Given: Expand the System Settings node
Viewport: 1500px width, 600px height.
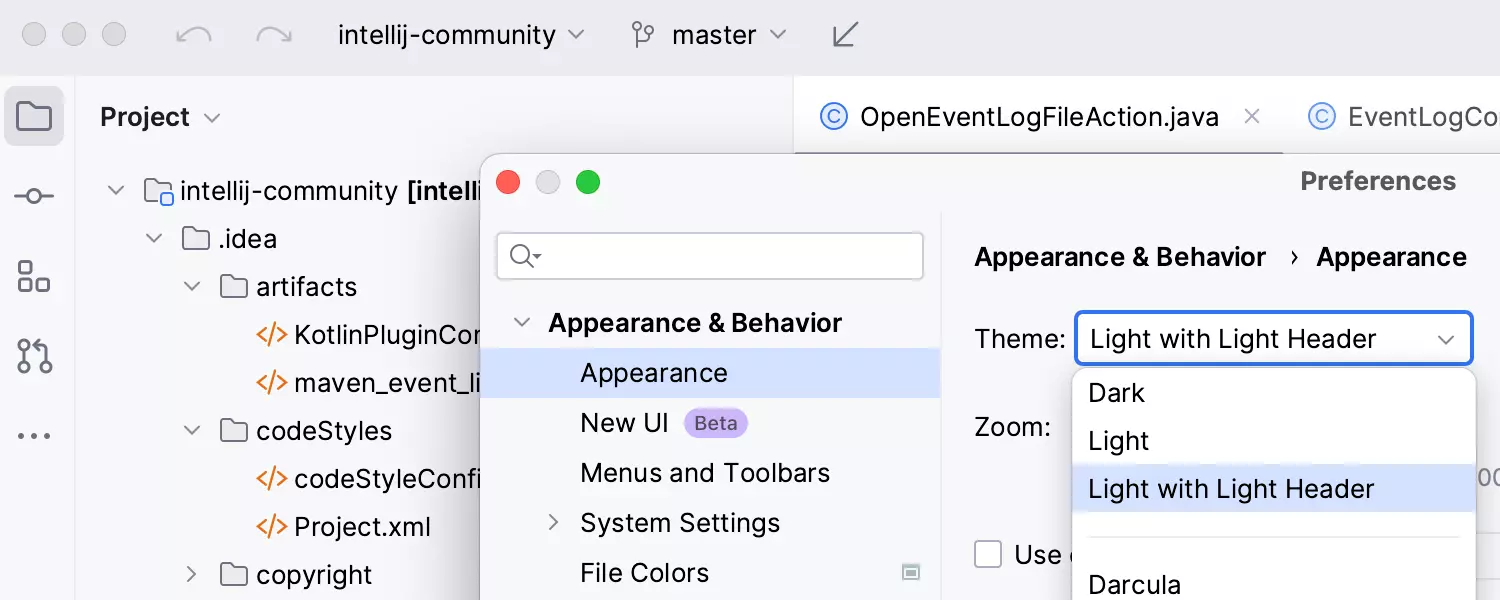Looking at the screenshot, I should pos(553,522).
